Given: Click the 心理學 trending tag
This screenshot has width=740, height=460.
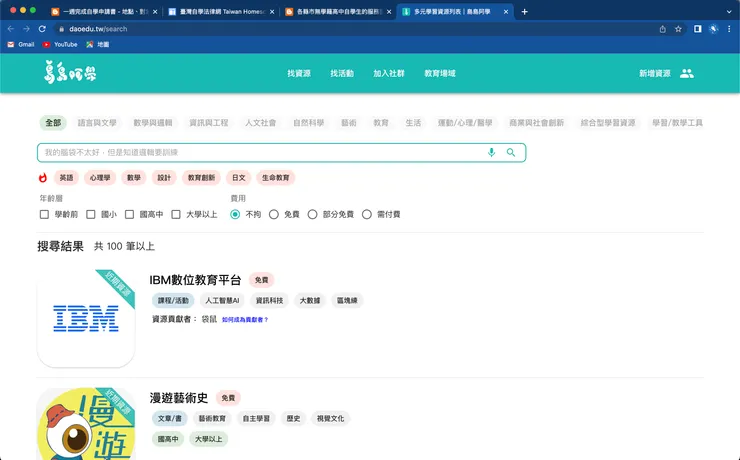Looking at the screenshot, I should point(100,178).
